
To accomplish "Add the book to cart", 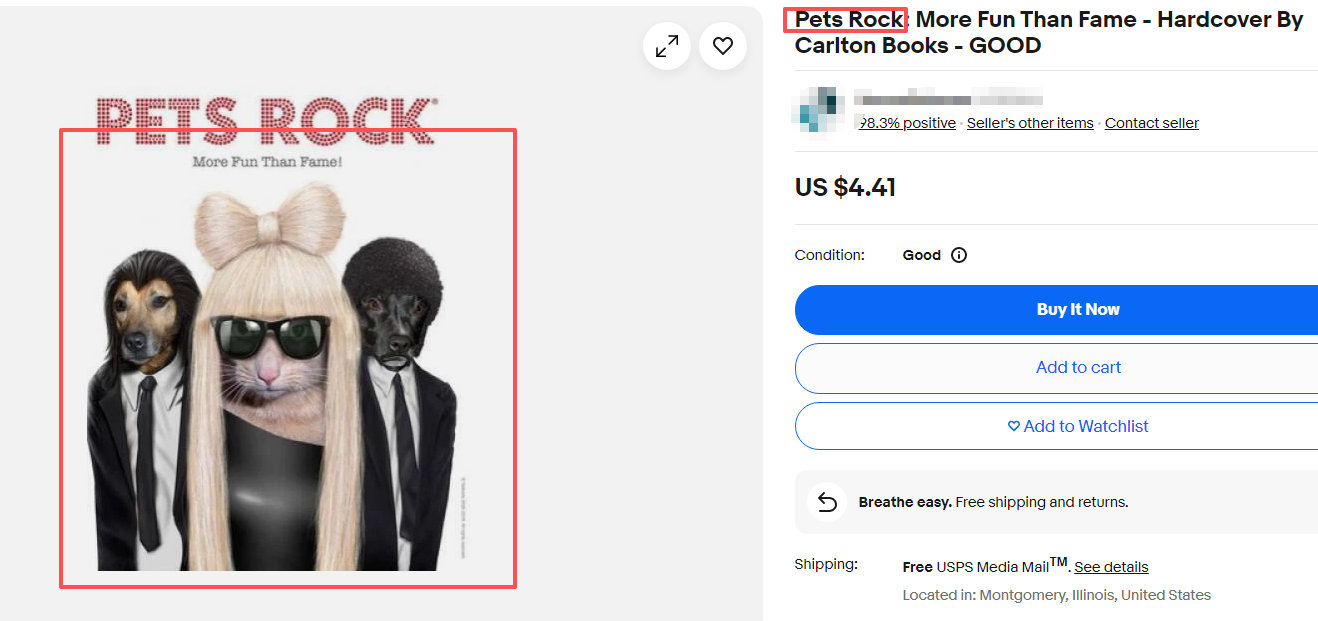I will pos(1078,368).
